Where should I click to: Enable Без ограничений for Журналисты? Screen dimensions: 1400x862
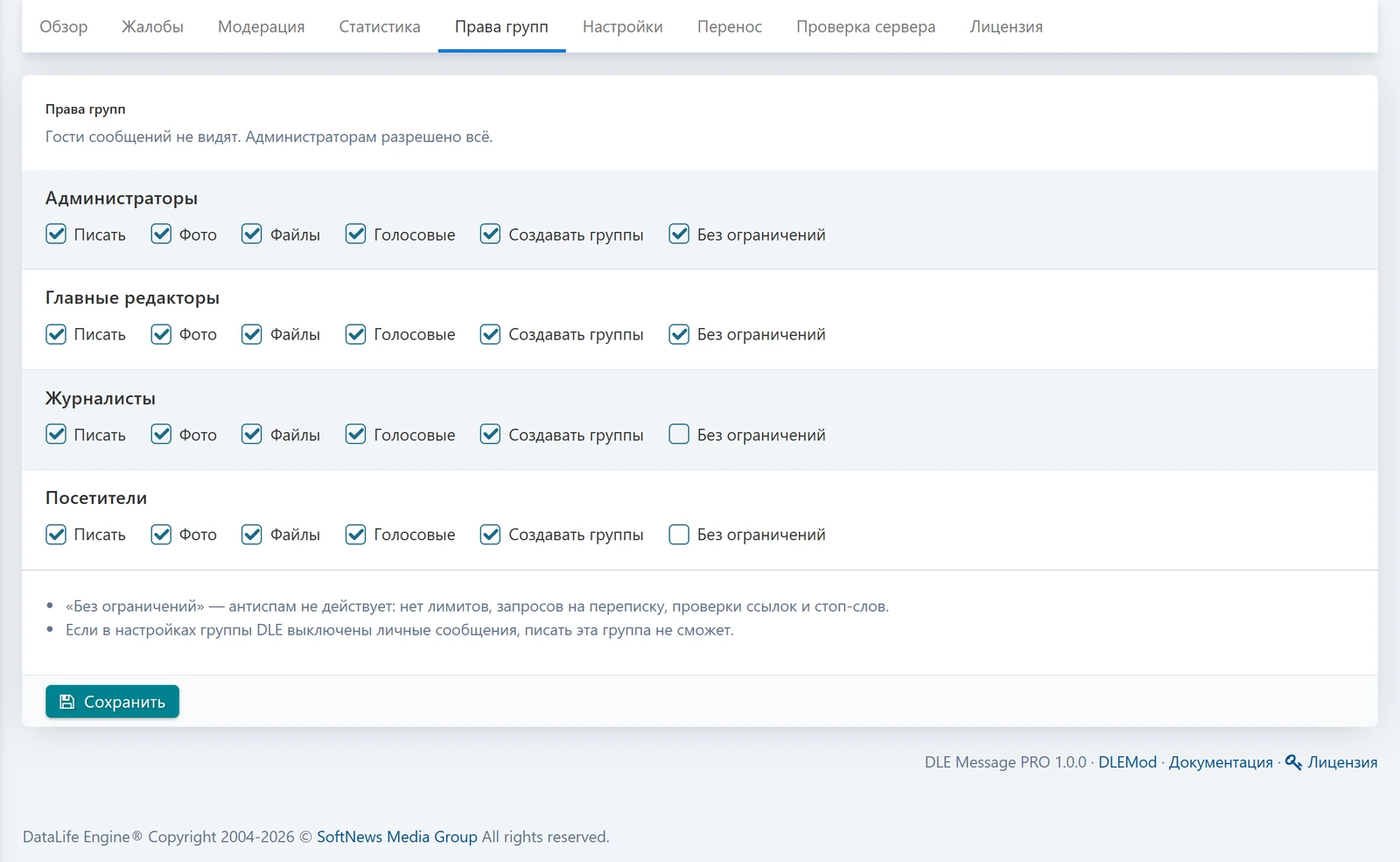click(679, 434)
